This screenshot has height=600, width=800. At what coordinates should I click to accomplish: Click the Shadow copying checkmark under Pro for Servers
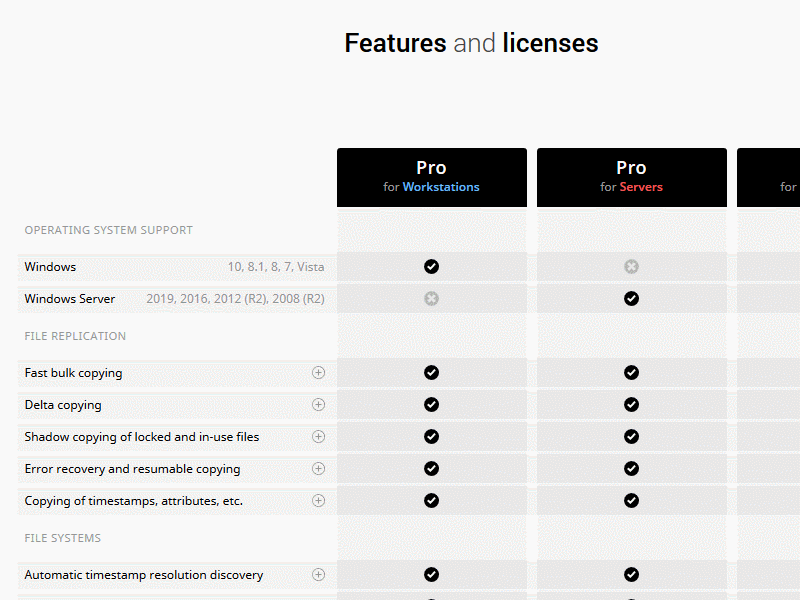tap(631, 436)
